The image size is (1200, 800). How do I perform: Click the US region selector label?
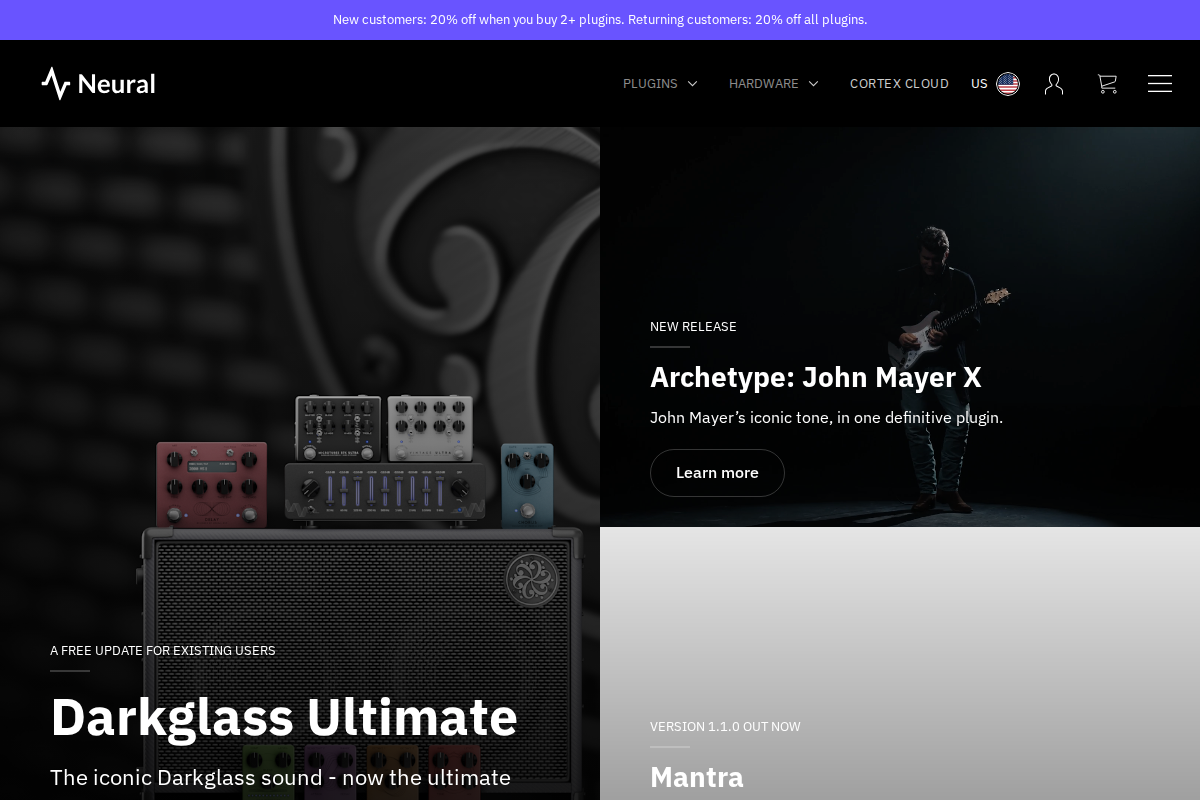pyautogui.click(x=979, y=84)
